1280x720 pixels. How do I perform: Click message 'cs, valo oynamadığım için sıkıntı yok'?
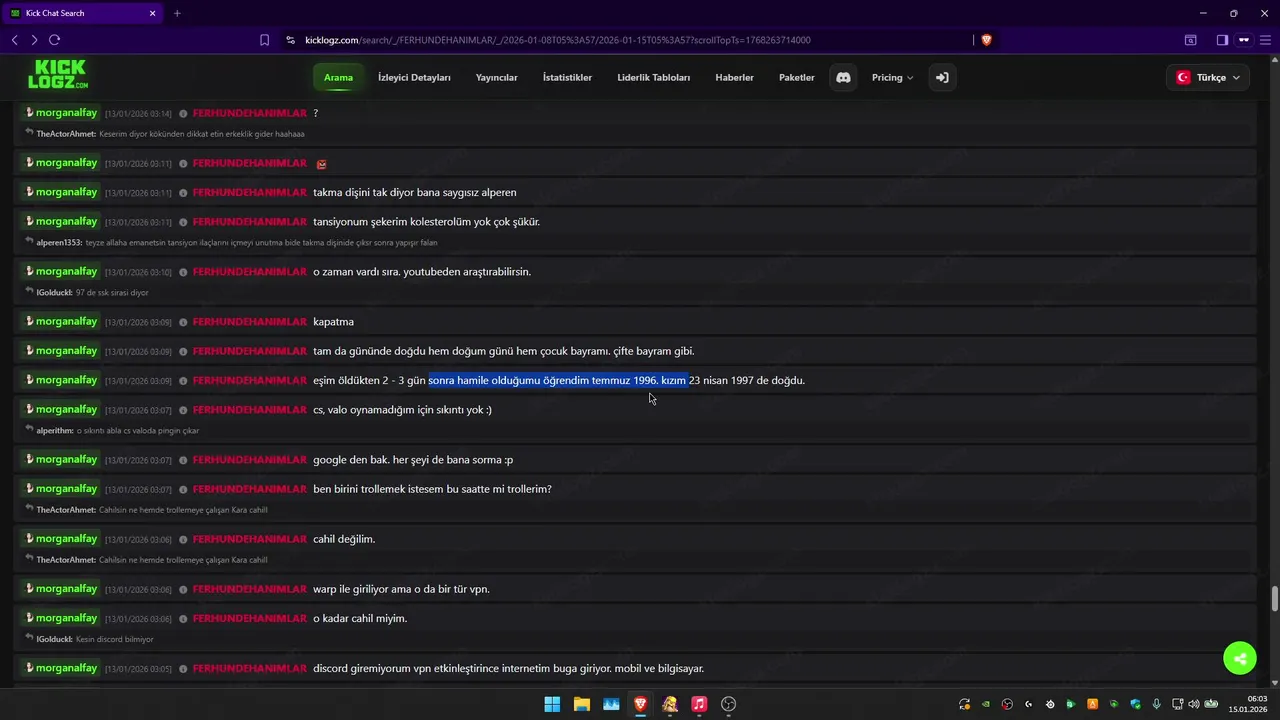coord(402,410)
